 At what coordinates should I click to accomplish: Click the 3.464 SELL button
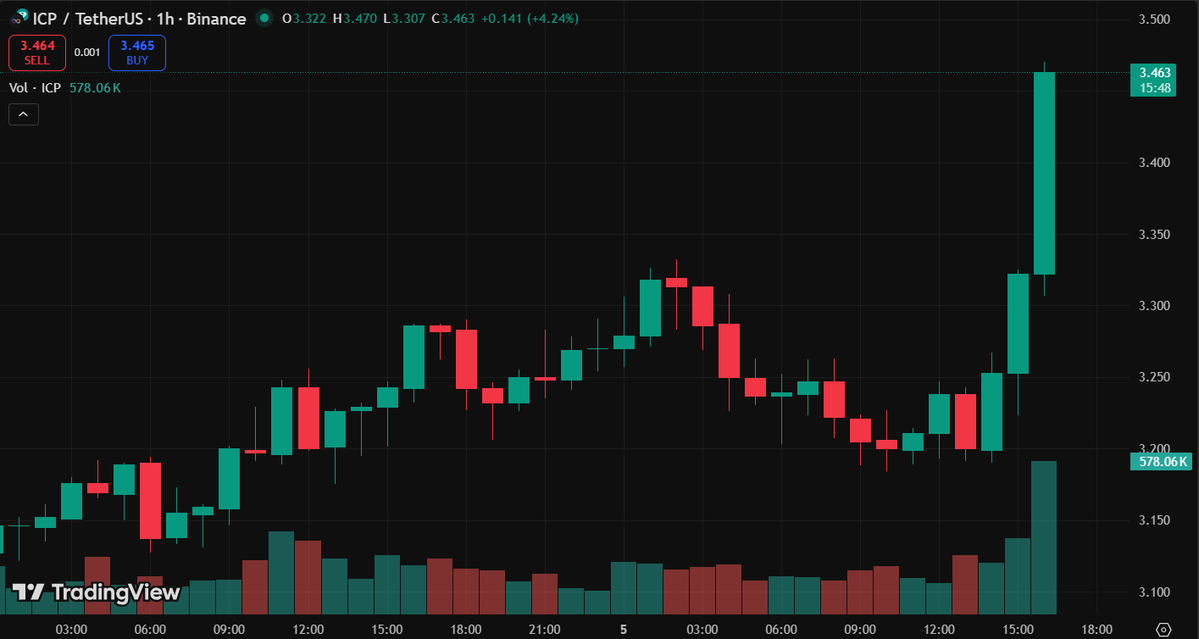[x=37, y=53]
